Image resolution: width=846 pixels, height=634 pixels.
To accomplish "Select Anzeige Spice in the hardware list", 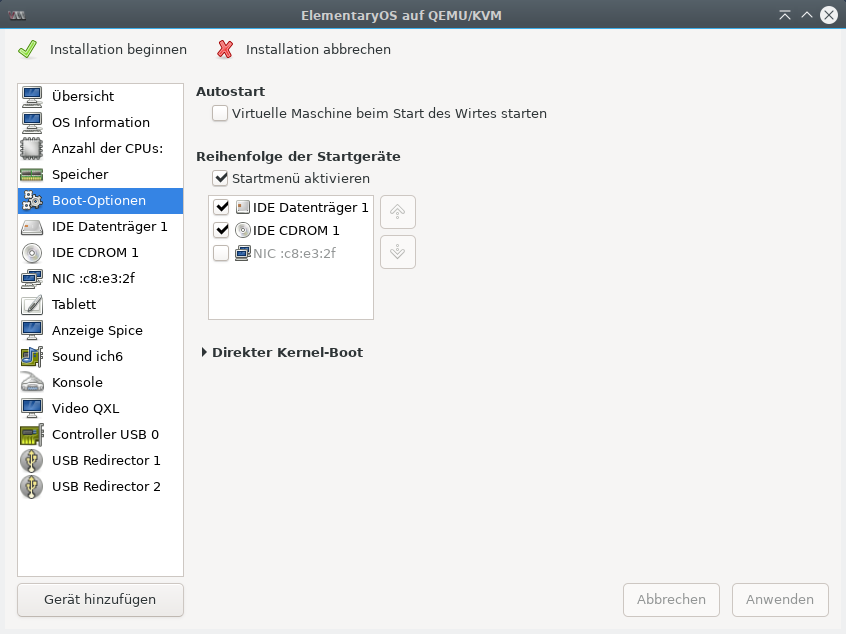I will click(x=100, y=330).
